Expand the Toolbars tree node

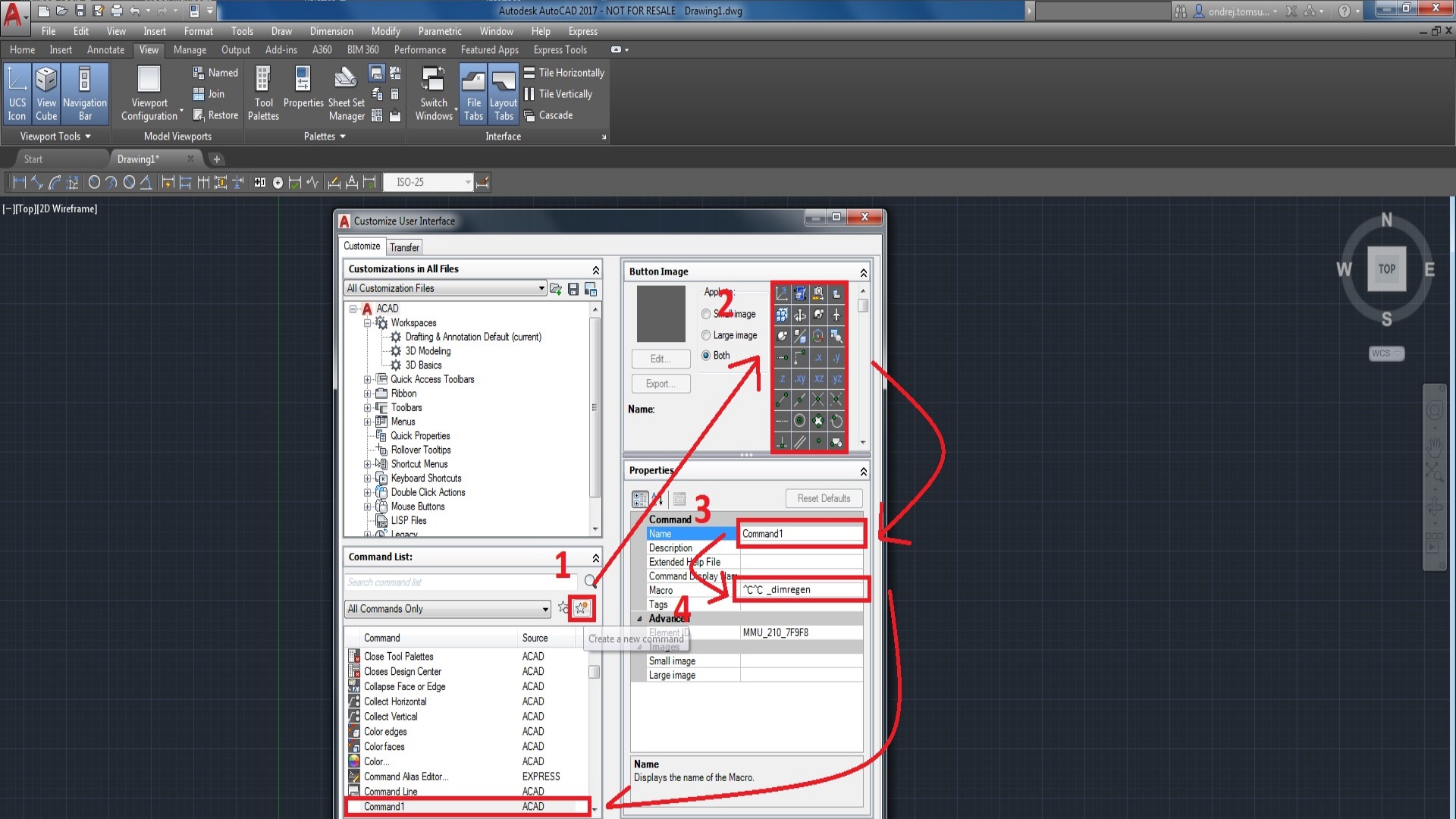pyautogui.click(x=367, y=408)
